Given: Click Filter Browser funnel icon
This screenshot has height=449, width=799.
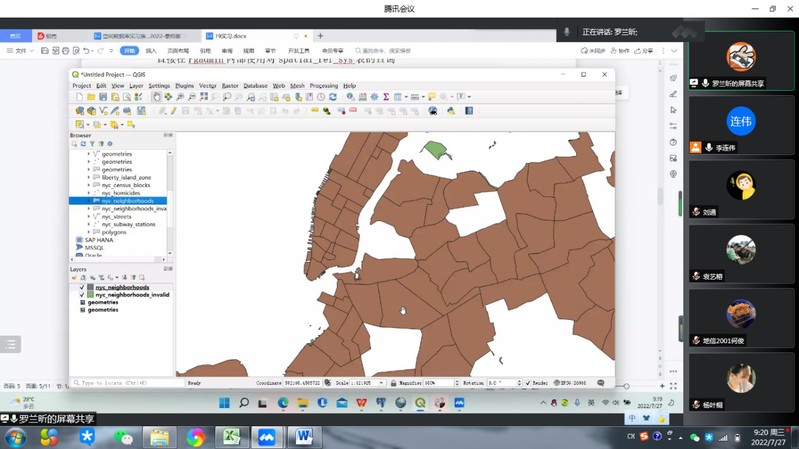Looking at the screenshot, I should coord(92,144).
